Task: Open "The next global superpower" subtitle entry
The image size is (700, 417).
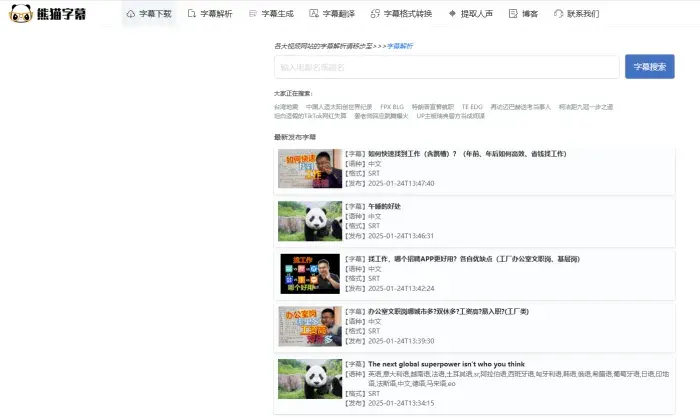Action: point(446,364)
